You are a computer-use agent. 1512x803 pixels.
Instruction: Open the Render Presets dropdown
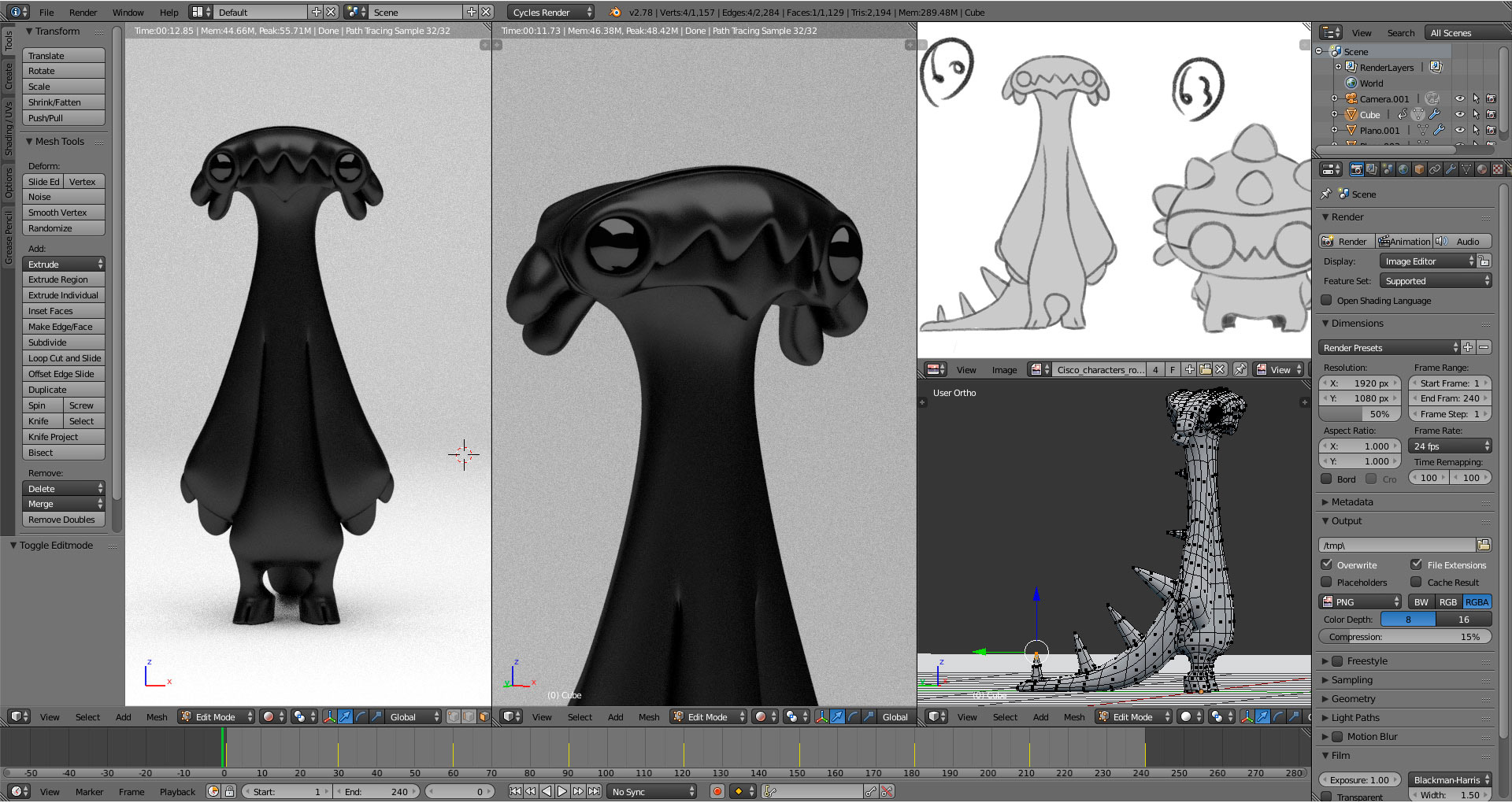(1389, 347)
